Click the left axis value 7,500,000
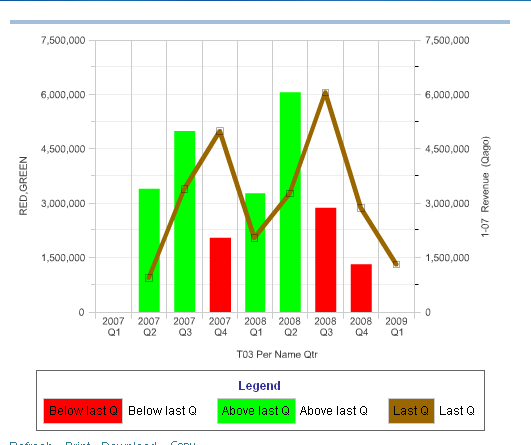 tap(63, 40)
